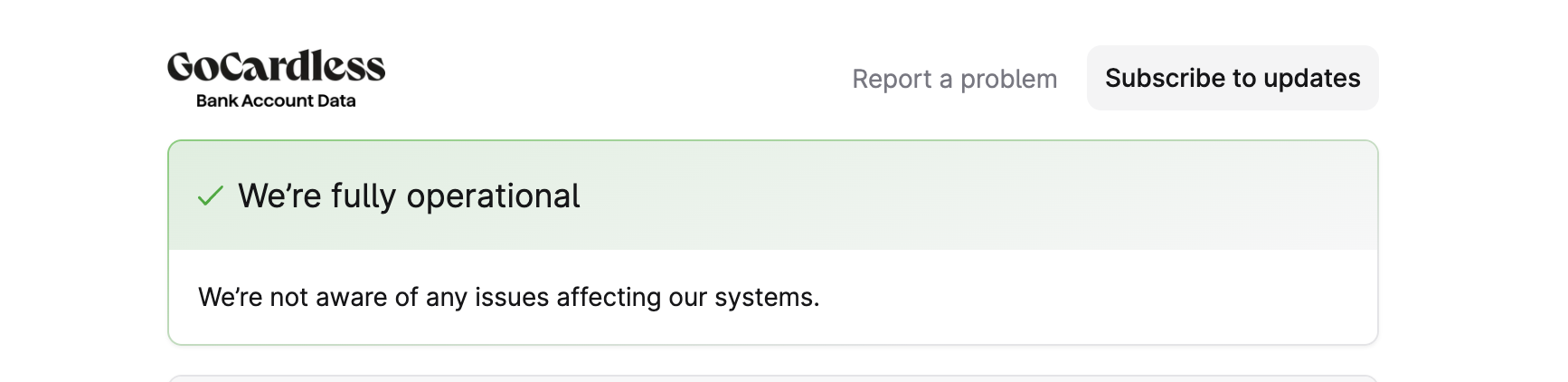Click the GoCardless logo wordmark
Screen dimensions: 1568x382
coord(276,67)
